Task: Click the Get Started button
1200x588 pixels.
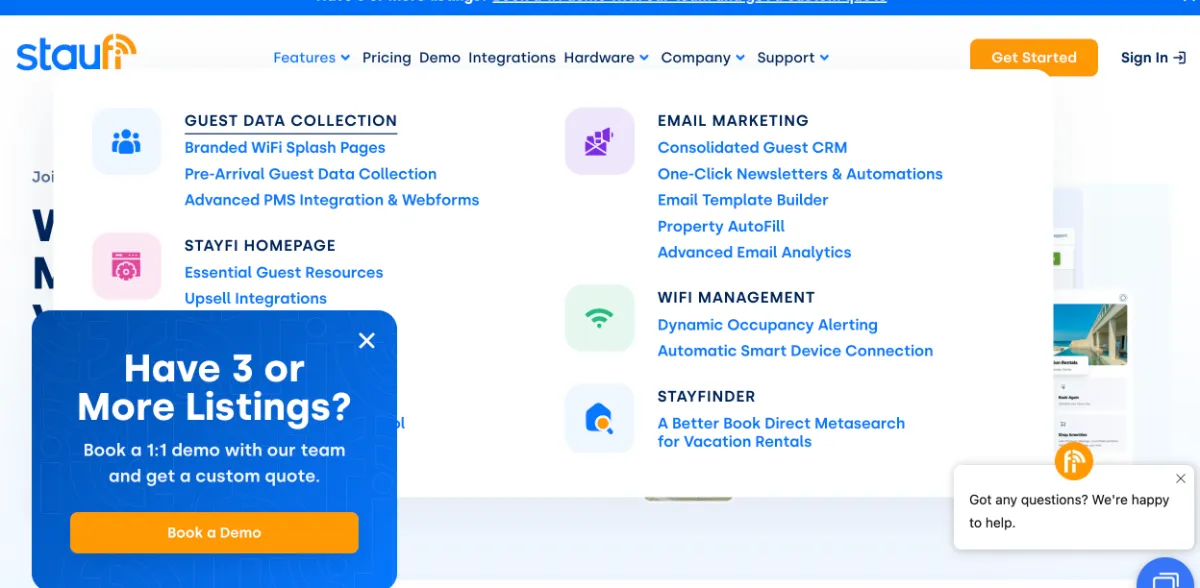Action: click(x=1033, y=58)
